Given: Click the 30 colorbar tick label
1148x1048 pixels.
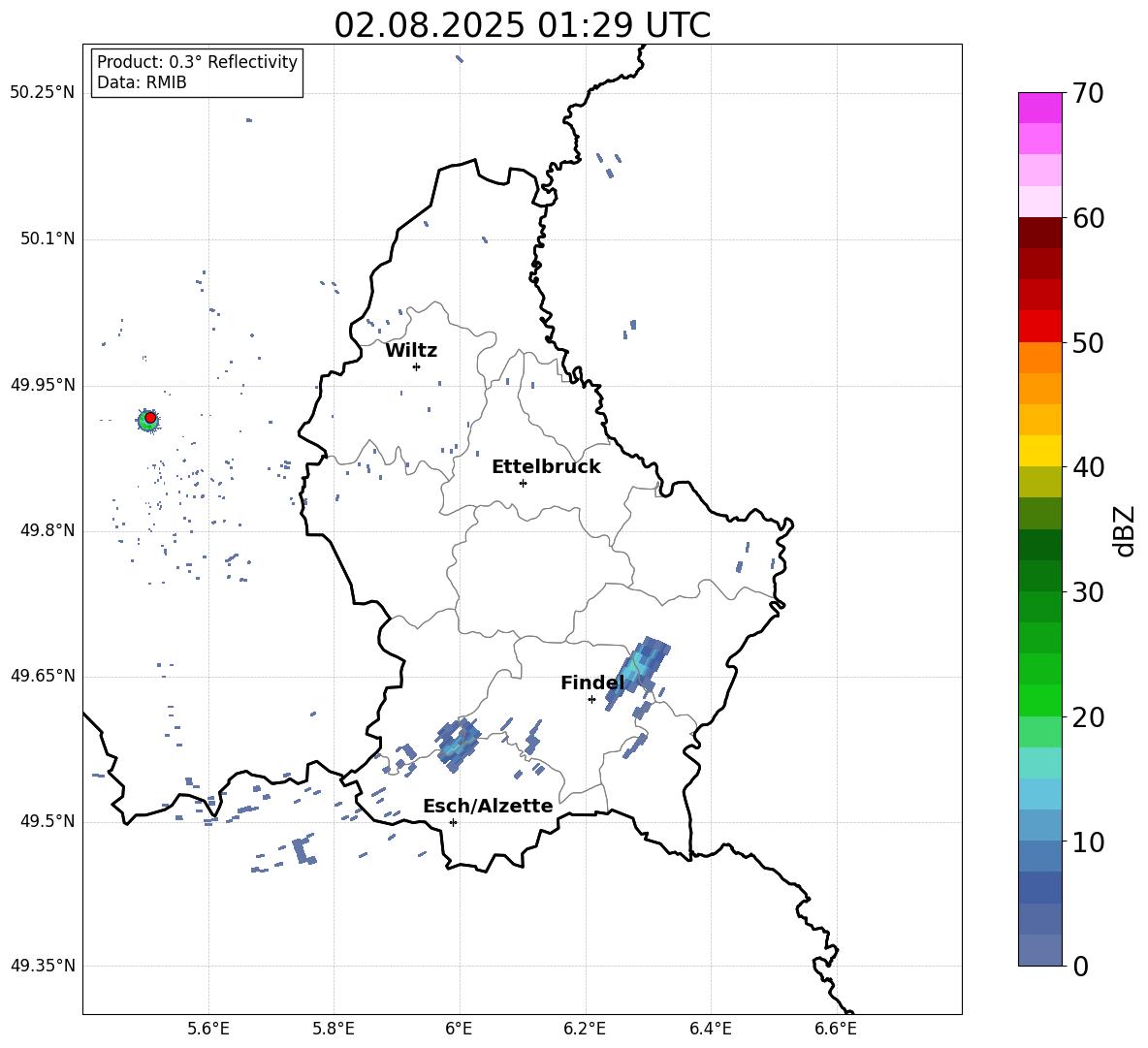Looking at the screenshot, I should [x=1087, y=592].
